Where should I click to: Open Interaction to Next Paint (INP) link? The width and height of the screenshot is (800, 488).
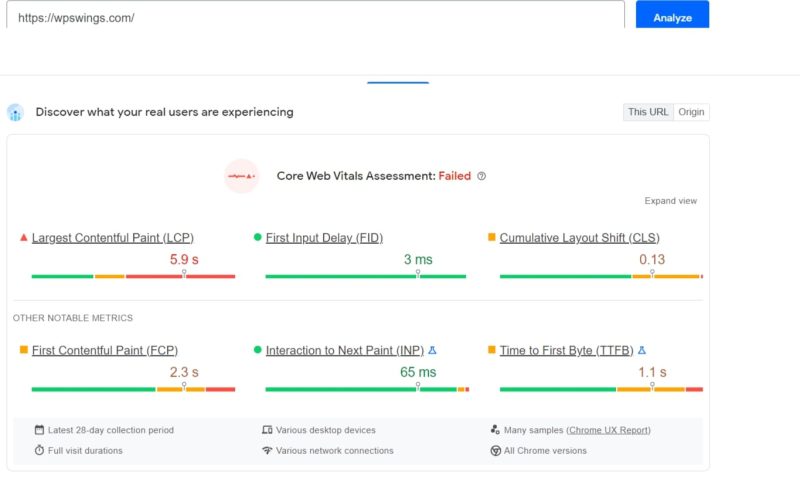(344, 351)
